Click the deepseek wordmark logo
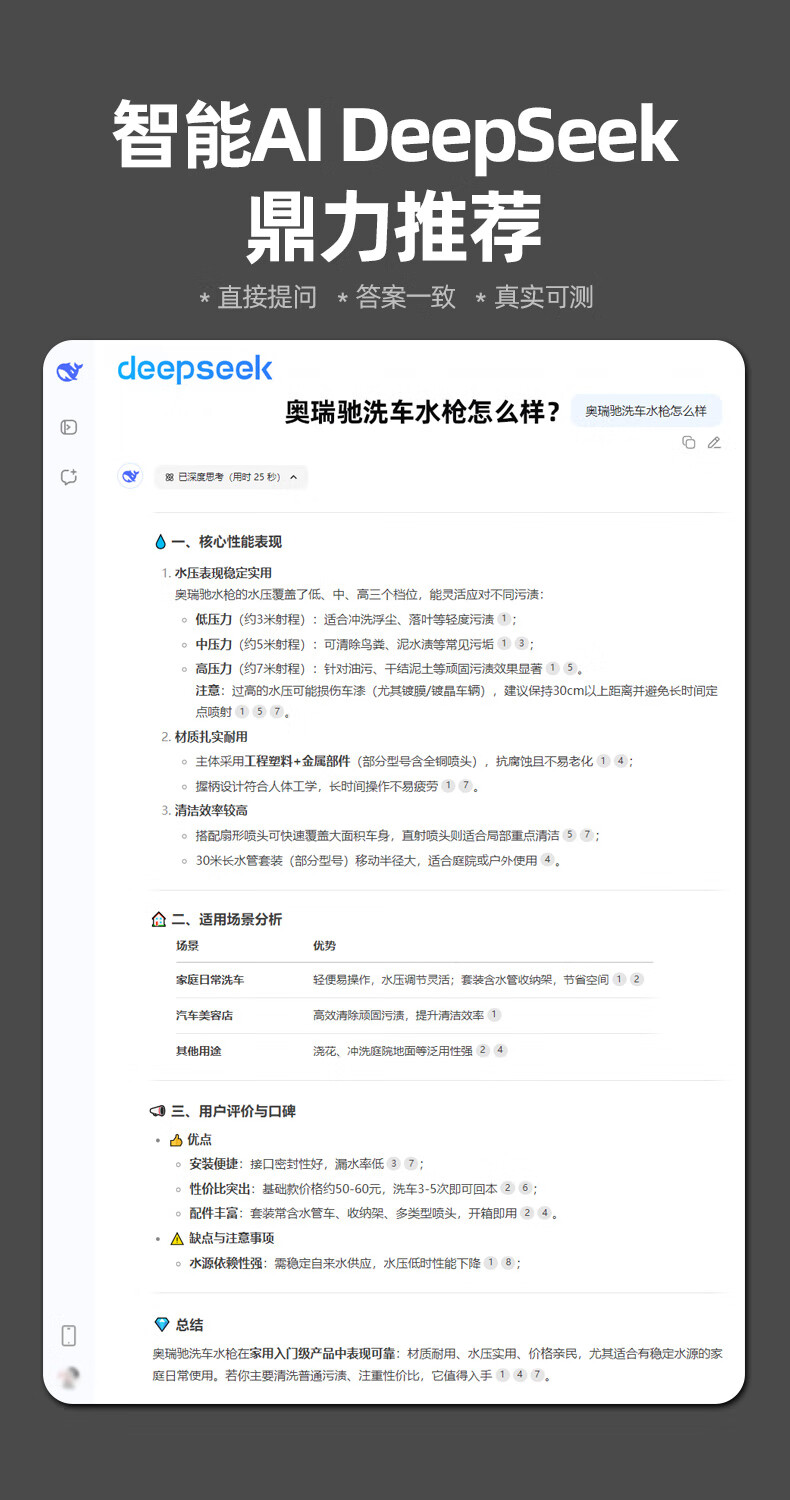The width and height of the screenshot is (790, 1500). click(x=194, y=368)
